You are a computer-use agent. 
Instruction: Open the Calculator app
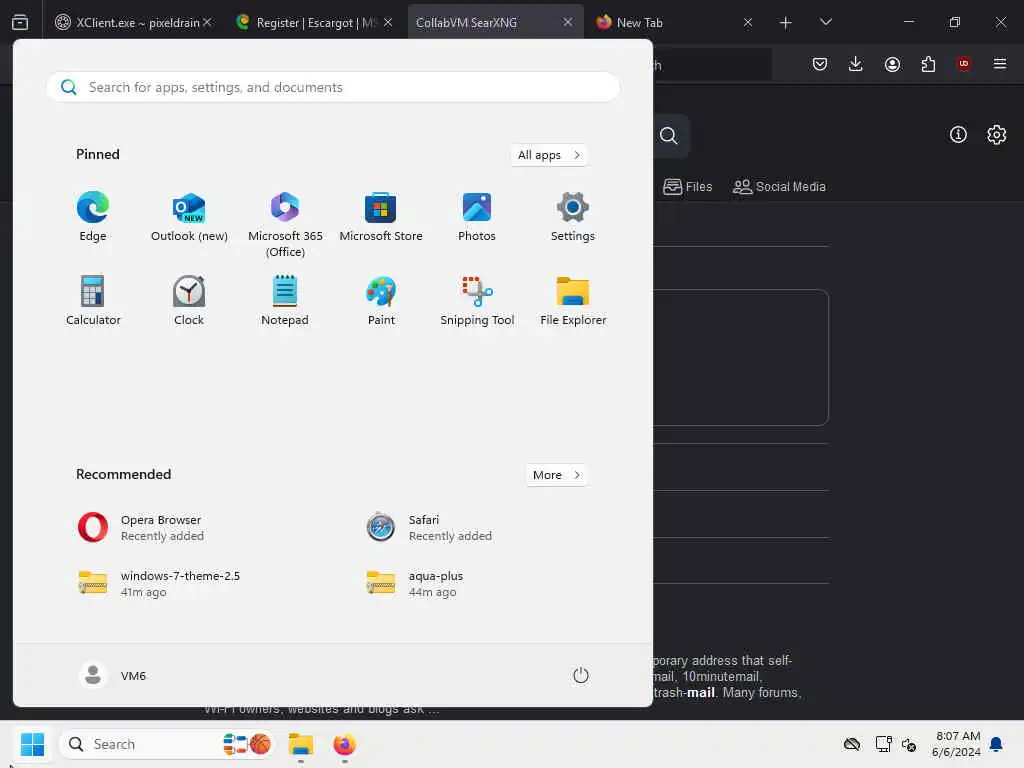click(x=93, y=301)
